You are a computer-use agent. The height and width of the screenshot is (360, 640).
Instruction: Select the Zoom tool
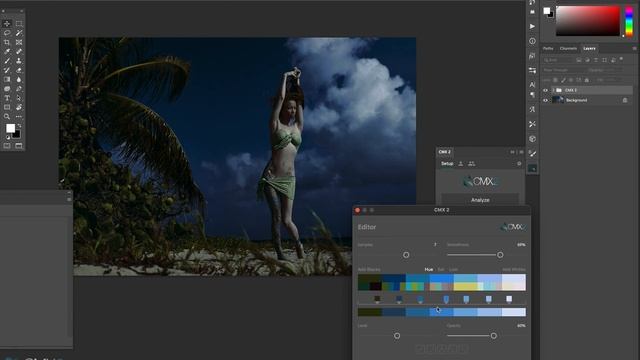(x=7, y=117)
